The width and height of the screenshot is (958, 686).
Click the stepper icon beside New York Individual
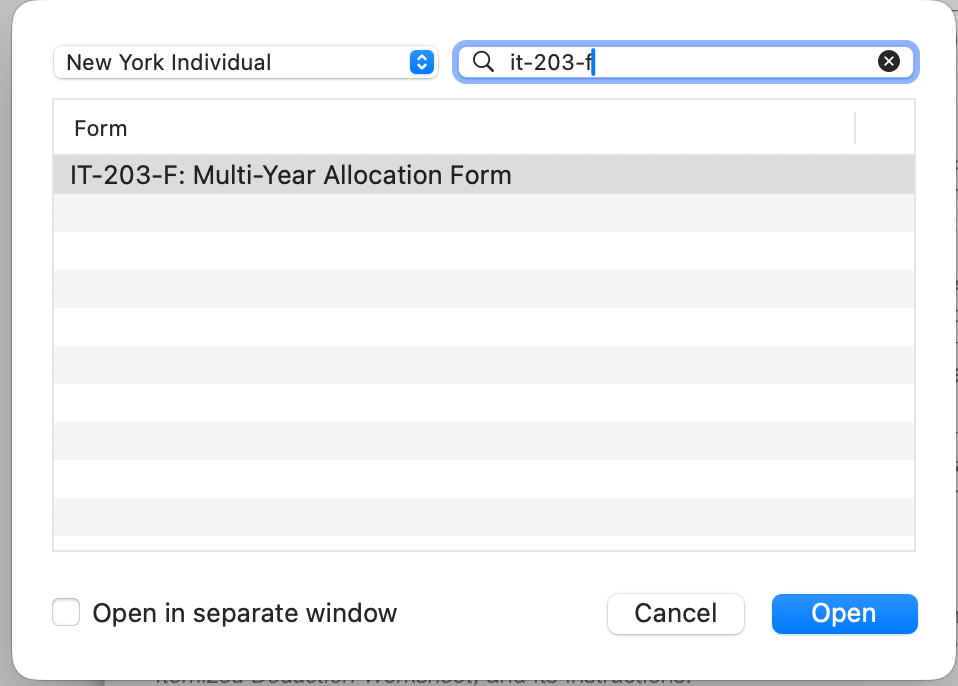click(421, 61)
